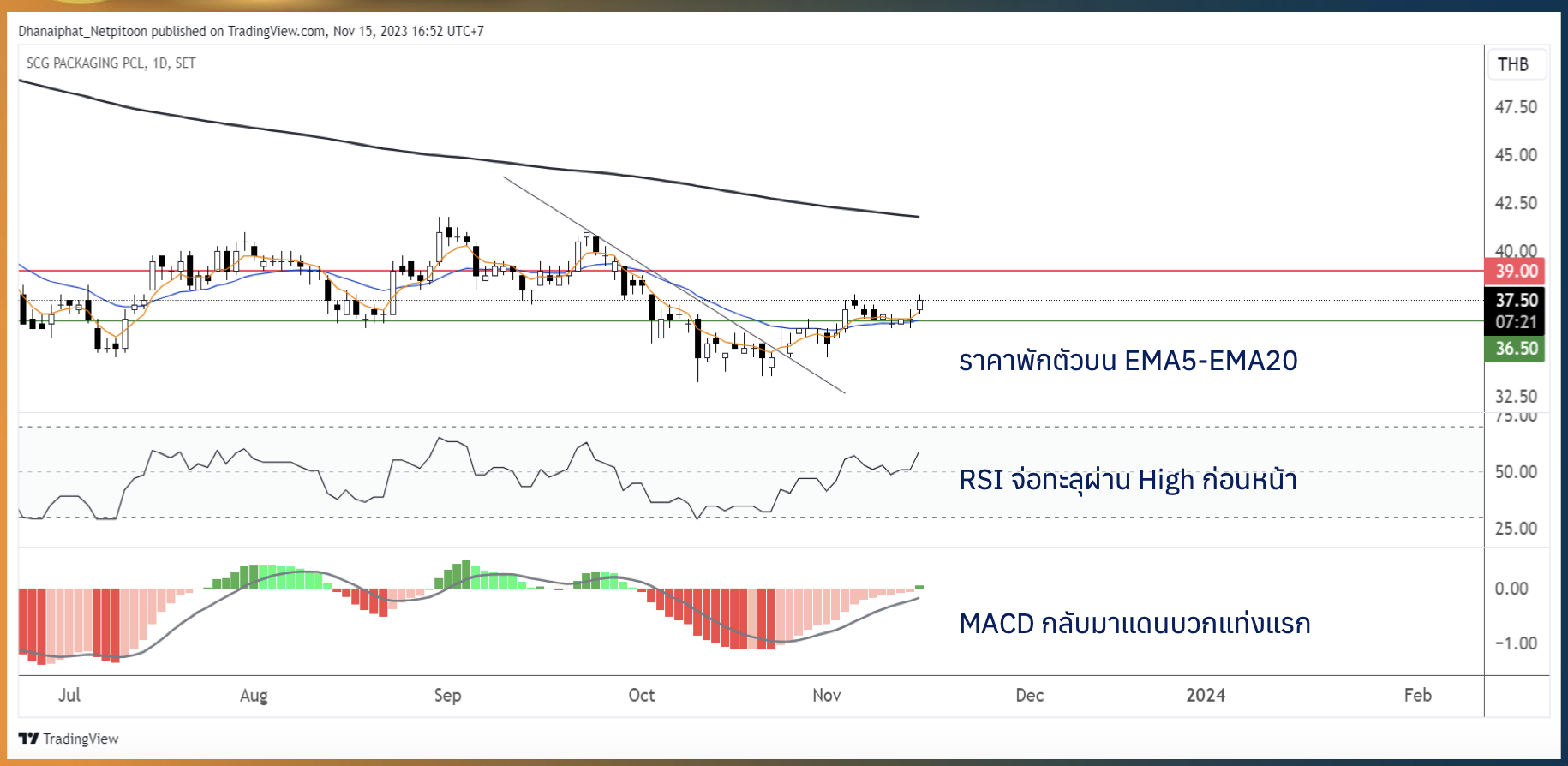
Task: Click the MACD 0.00 axis value
Action: tap(1511, 589)
